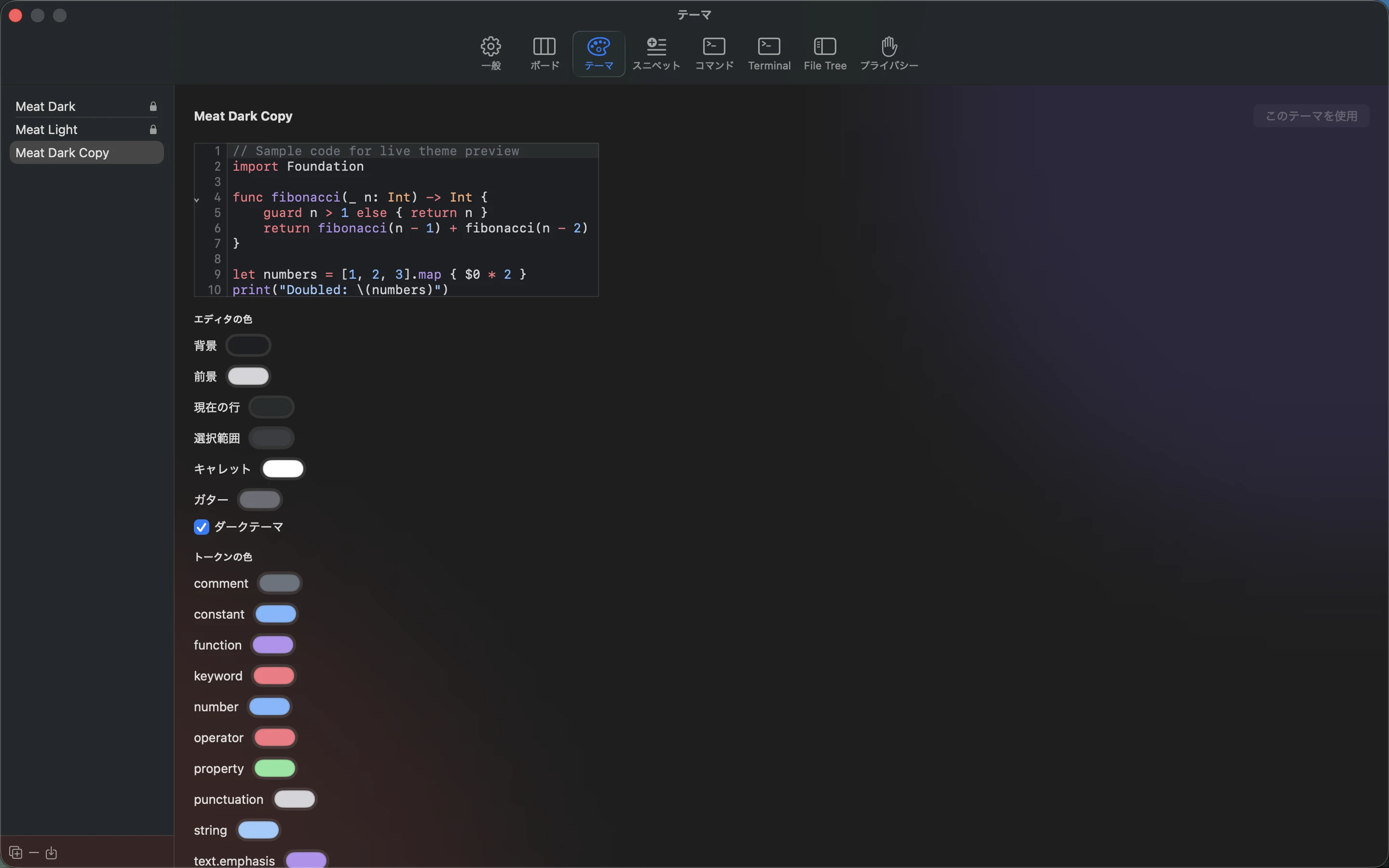The width and height of the screenshot is (1389, 868).
Task: Open the punctuation token color swatch
Action: click(x=295, y=799)
